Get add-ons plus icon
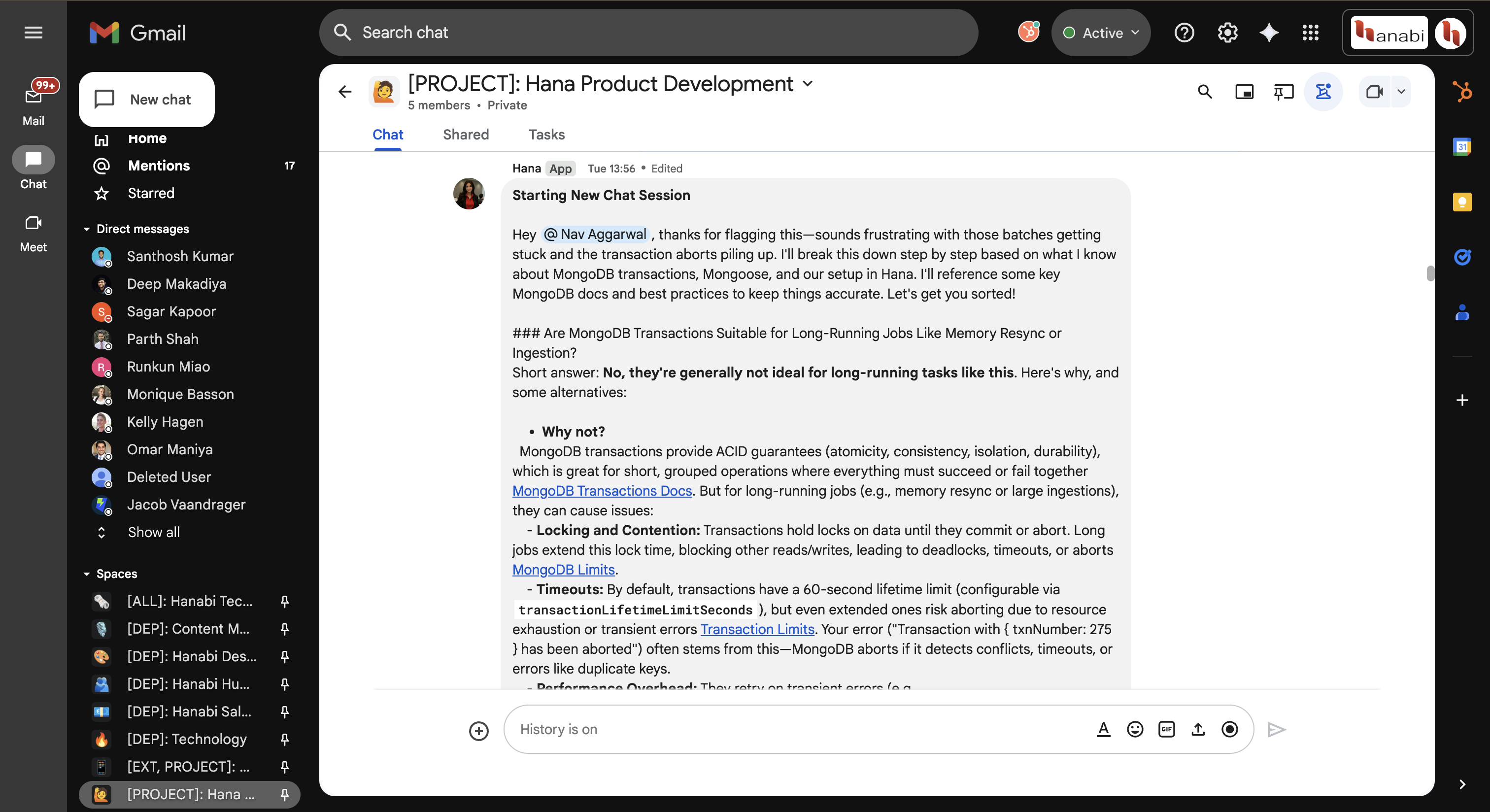Image resolution: width=1490 pixels, height=812 pixels. coord(1462,400)
